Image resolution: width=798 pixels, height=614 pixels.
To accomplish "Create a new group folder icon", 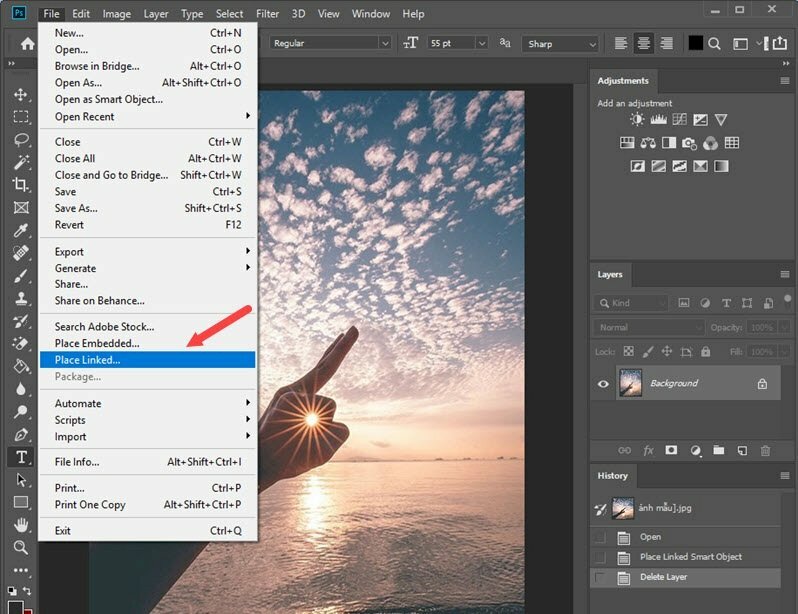I will 719,450.
